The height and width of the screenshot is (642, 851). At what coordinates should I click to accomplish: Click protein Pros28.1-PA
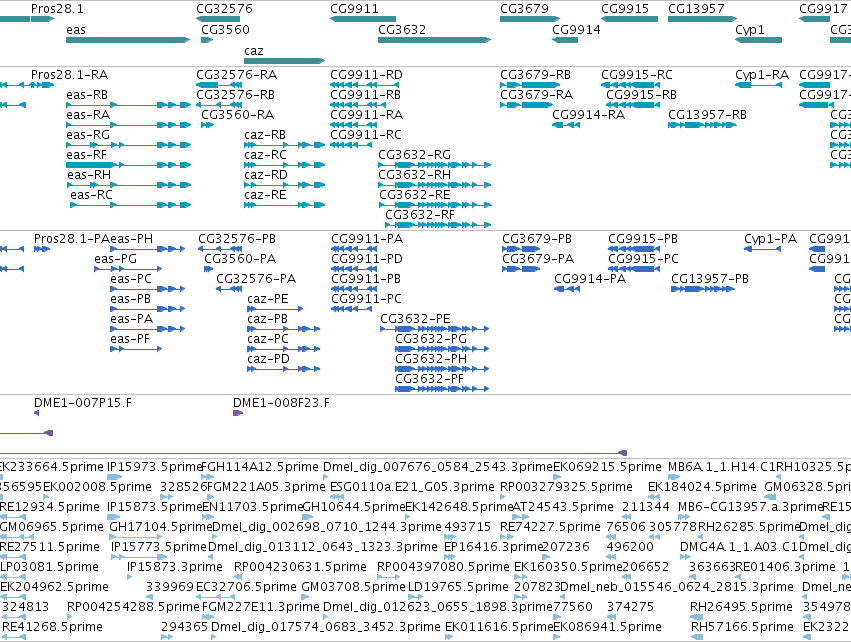72,239
